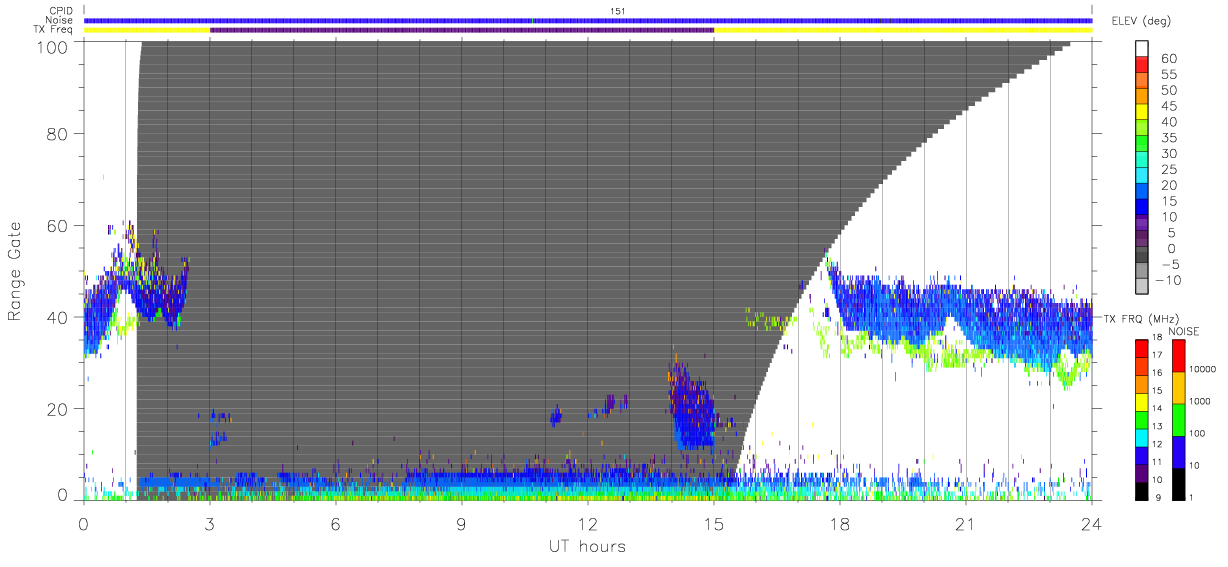Click the '-5' label on ELEV colorbar

1172,264
